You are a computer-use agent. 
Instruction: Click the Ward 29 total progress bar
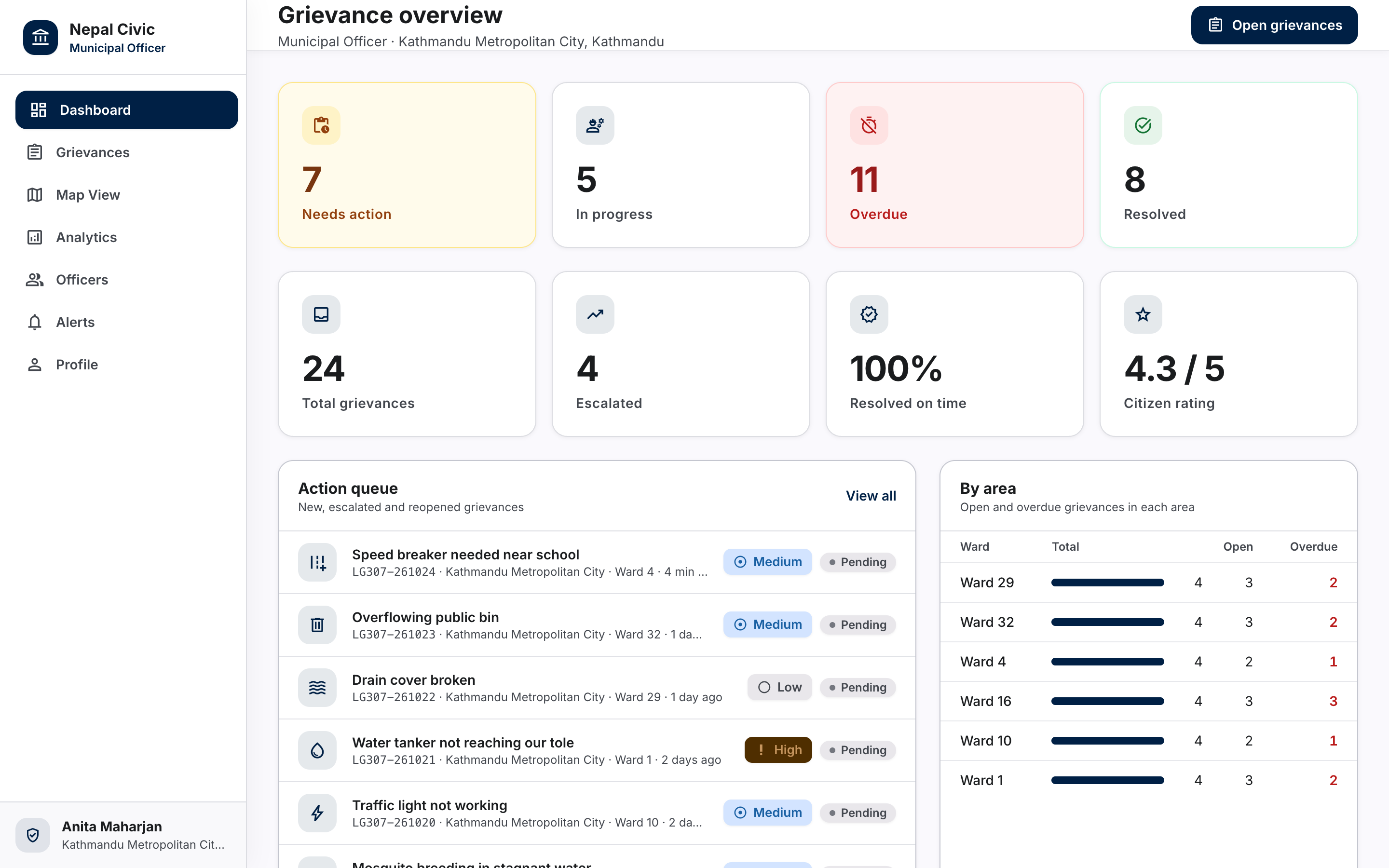click(1107, 583)
